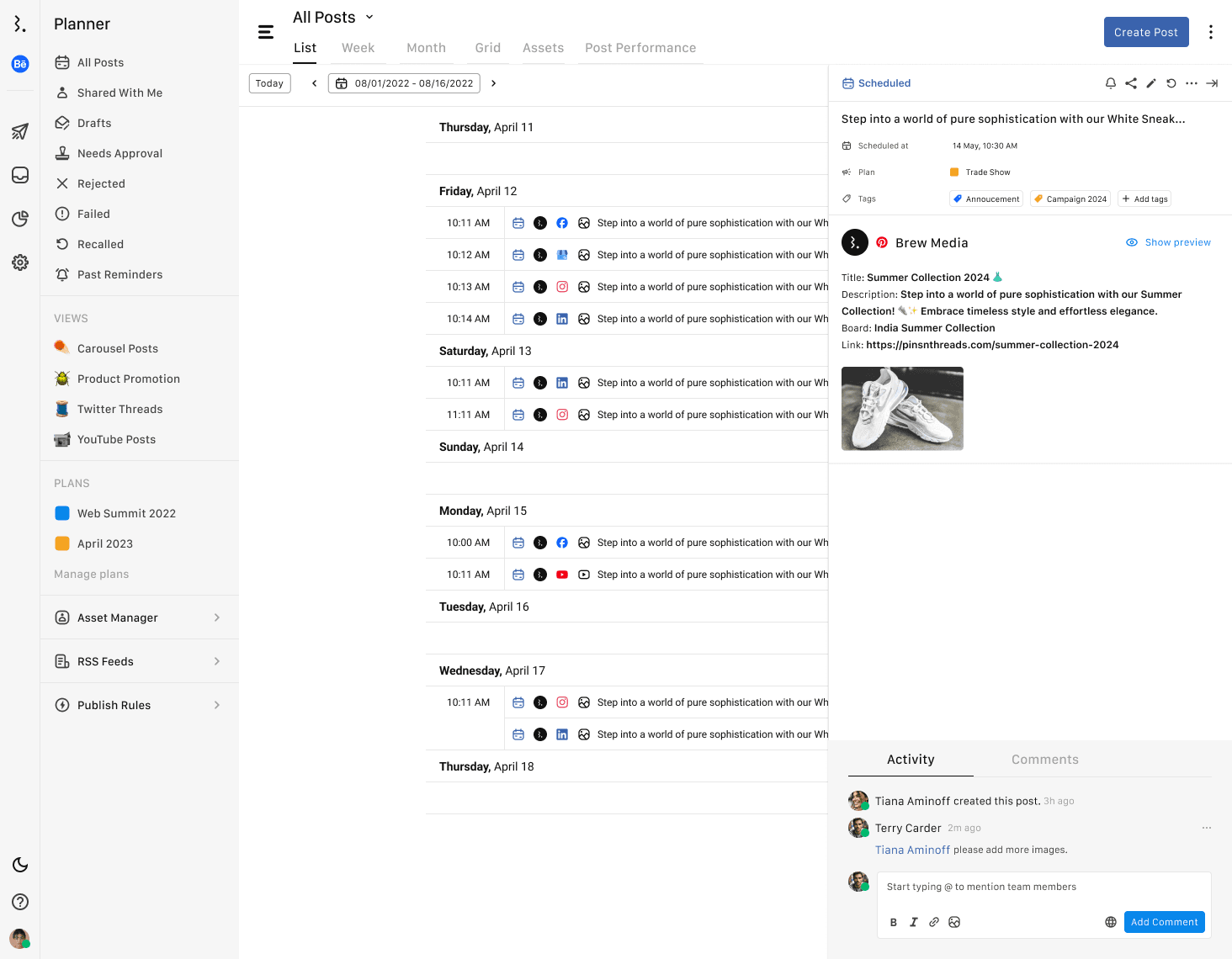Open the date range picker 08/01/2022 - 08/16/2022
The image size is (1232, 959).
(404, 83)
